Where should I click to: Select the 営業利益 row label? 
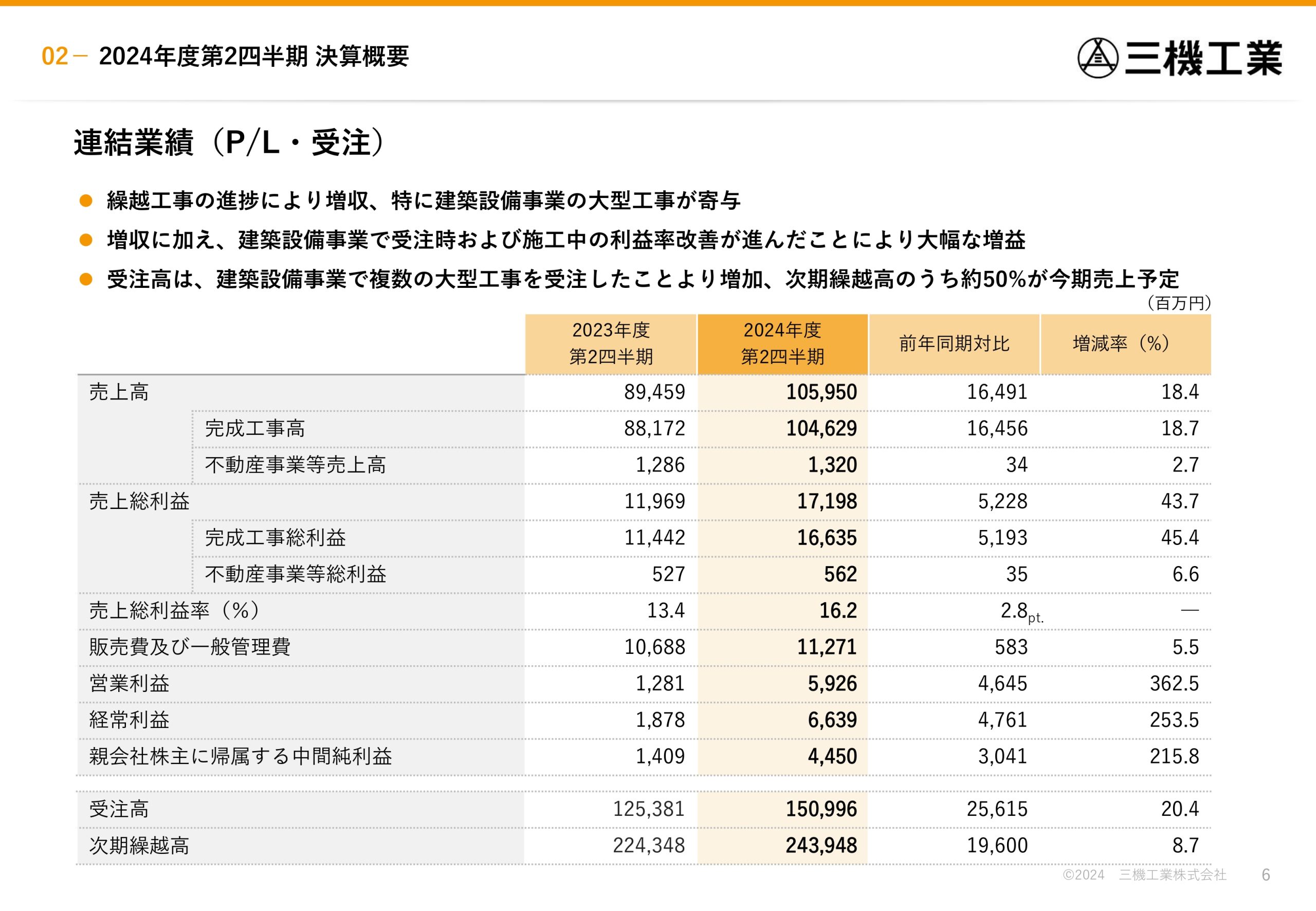(x=129, y=684)
